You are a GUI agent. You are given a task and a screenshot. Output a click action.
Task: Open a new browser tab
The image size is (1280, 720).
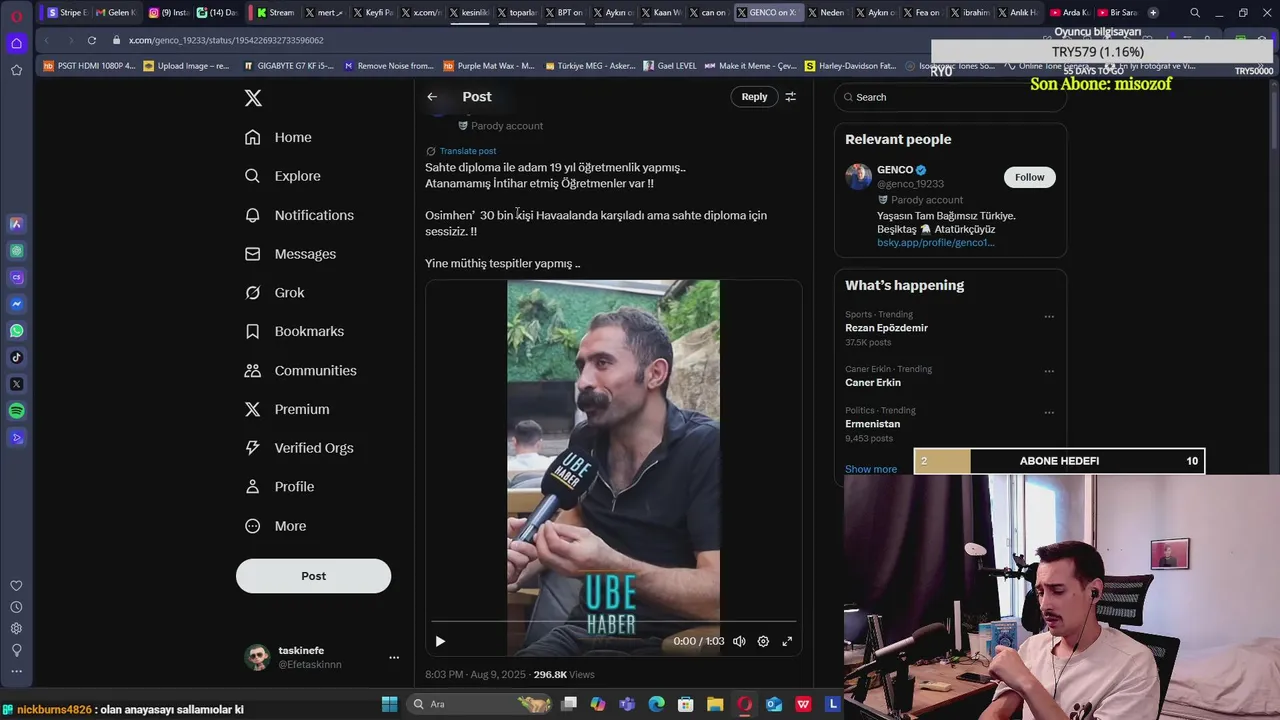[1153, 13]
